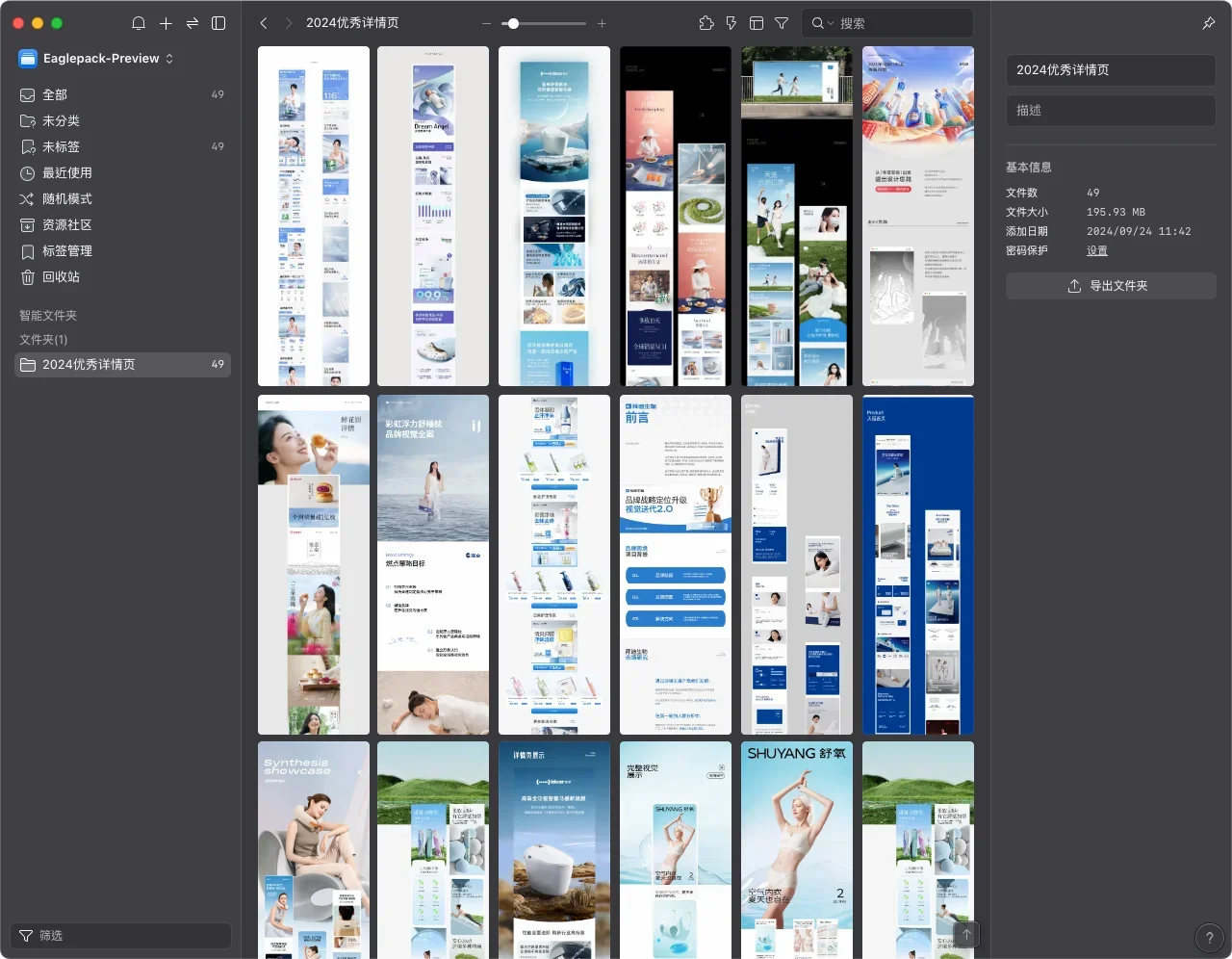The height and width of the screenshot is (959, 1232).
Task: Open the blue iceberg toilet product thumbnail
Action: (x=554, y=216)
